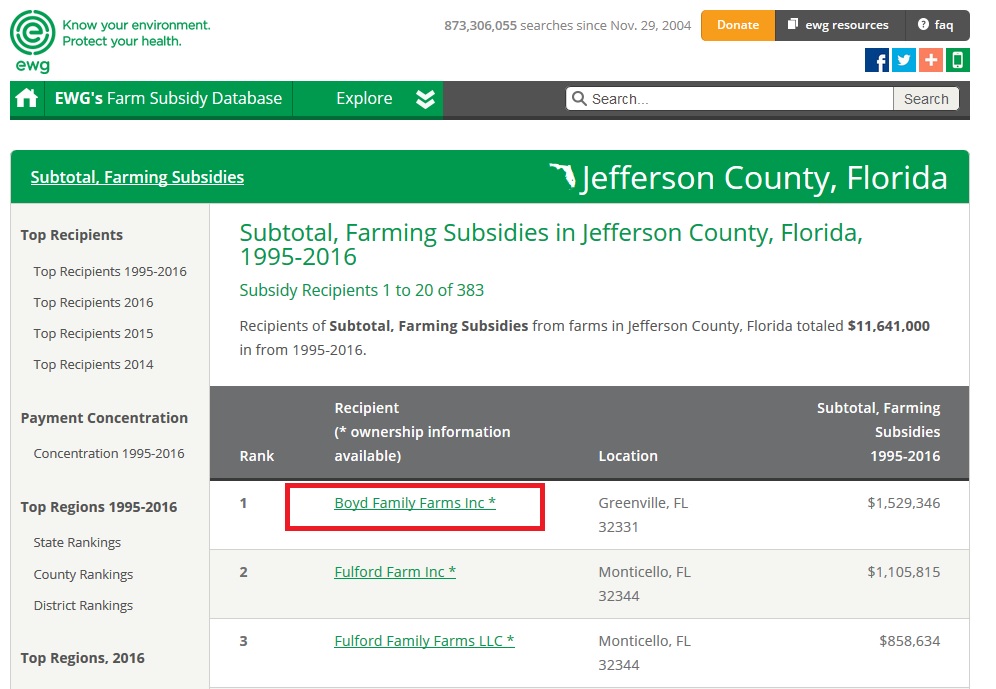Viewport: 996px width, 689px height.
Task: Open the Subtotal, Farming Subsidies header link
Action: (x=137, y=177)
